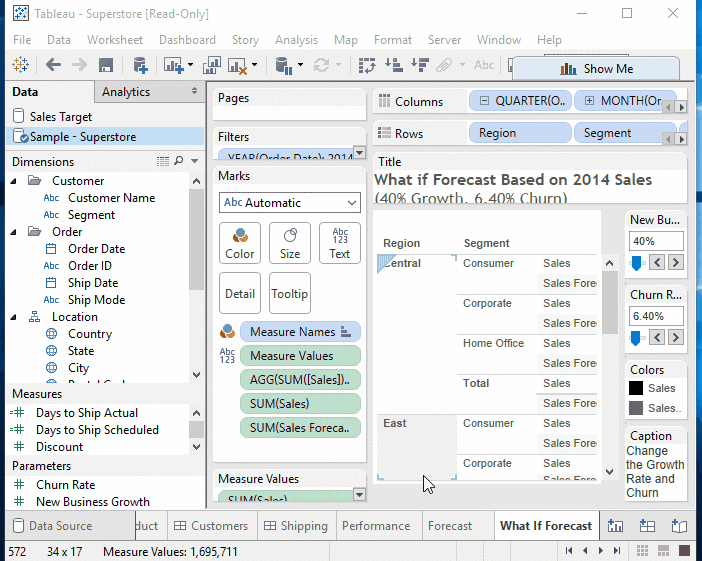Click the New Business Growth slider handle

pos(635,262)
